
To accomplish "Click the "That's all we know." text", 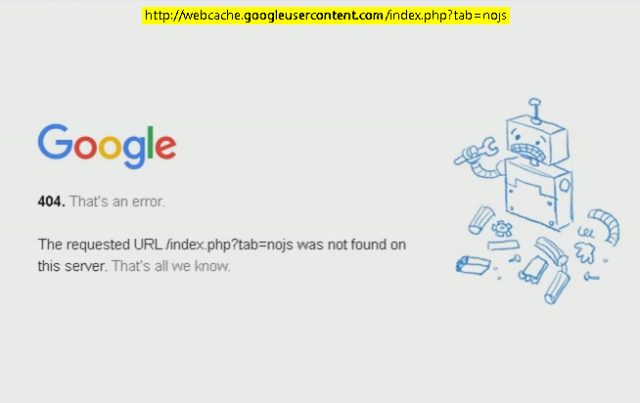I will coord(171,266).
